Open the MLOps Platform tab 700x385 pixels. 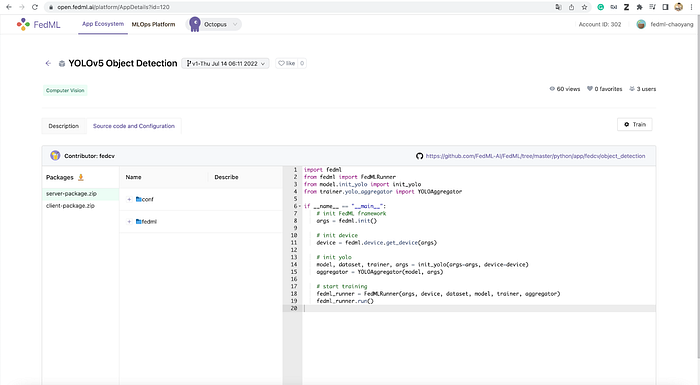click(x=153, y=25)
